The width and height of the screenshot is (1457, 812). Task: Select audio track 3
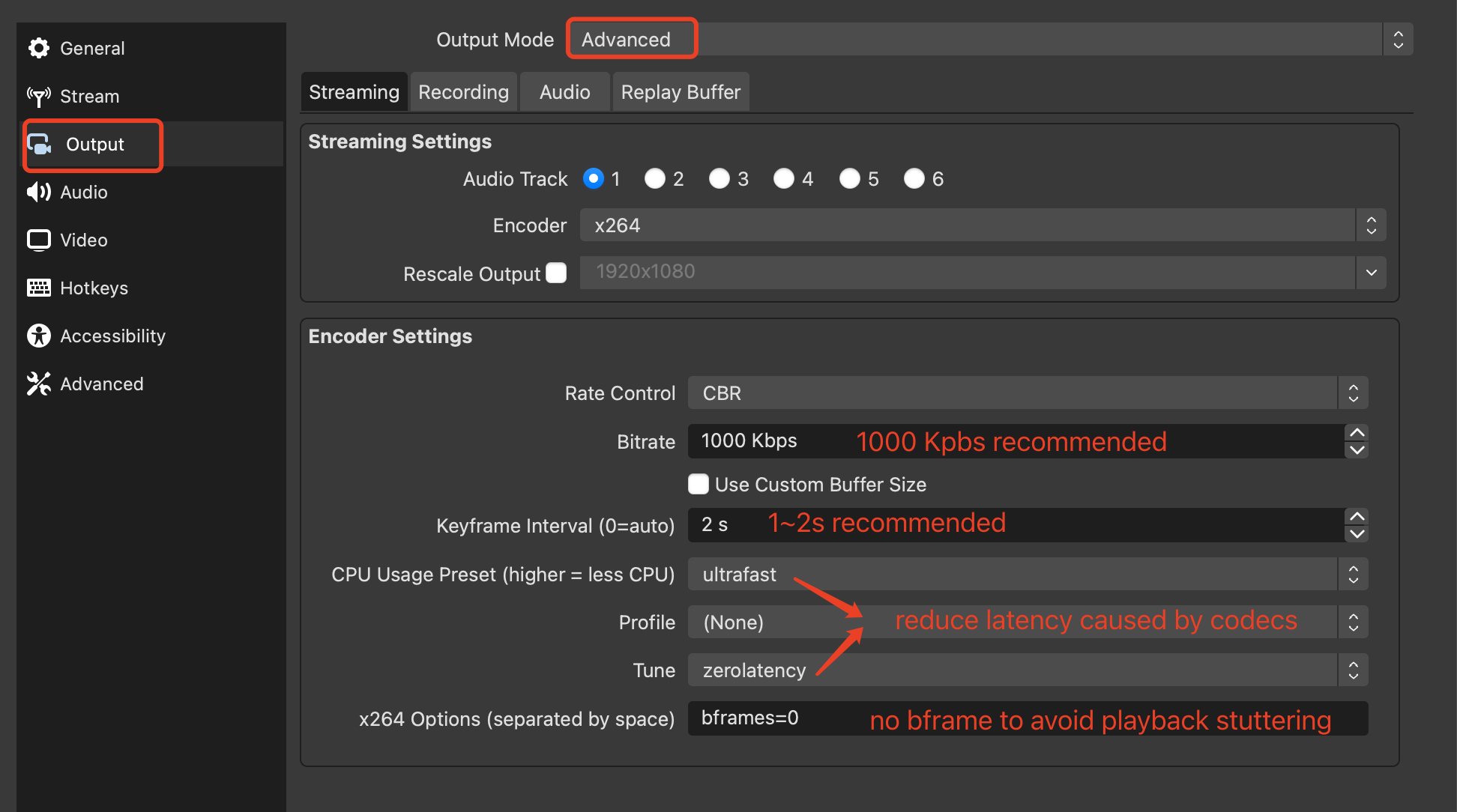point(720,178)
